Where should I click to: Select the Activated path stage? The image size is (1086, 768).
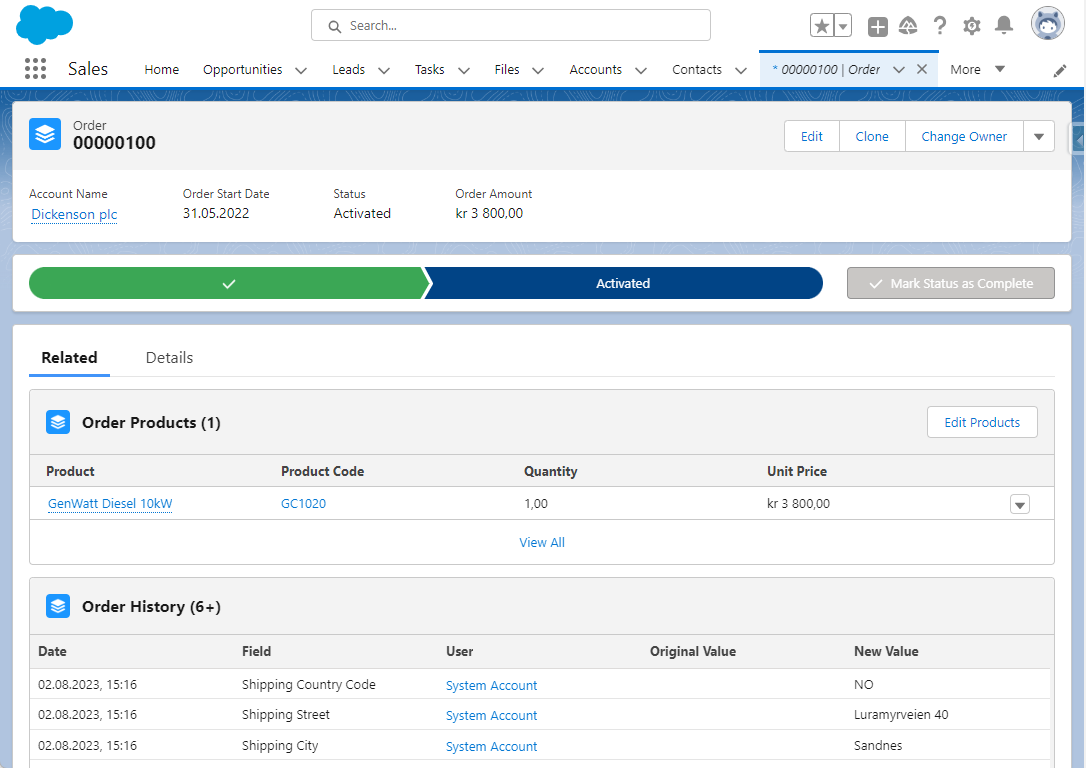[x=623, y=283]
